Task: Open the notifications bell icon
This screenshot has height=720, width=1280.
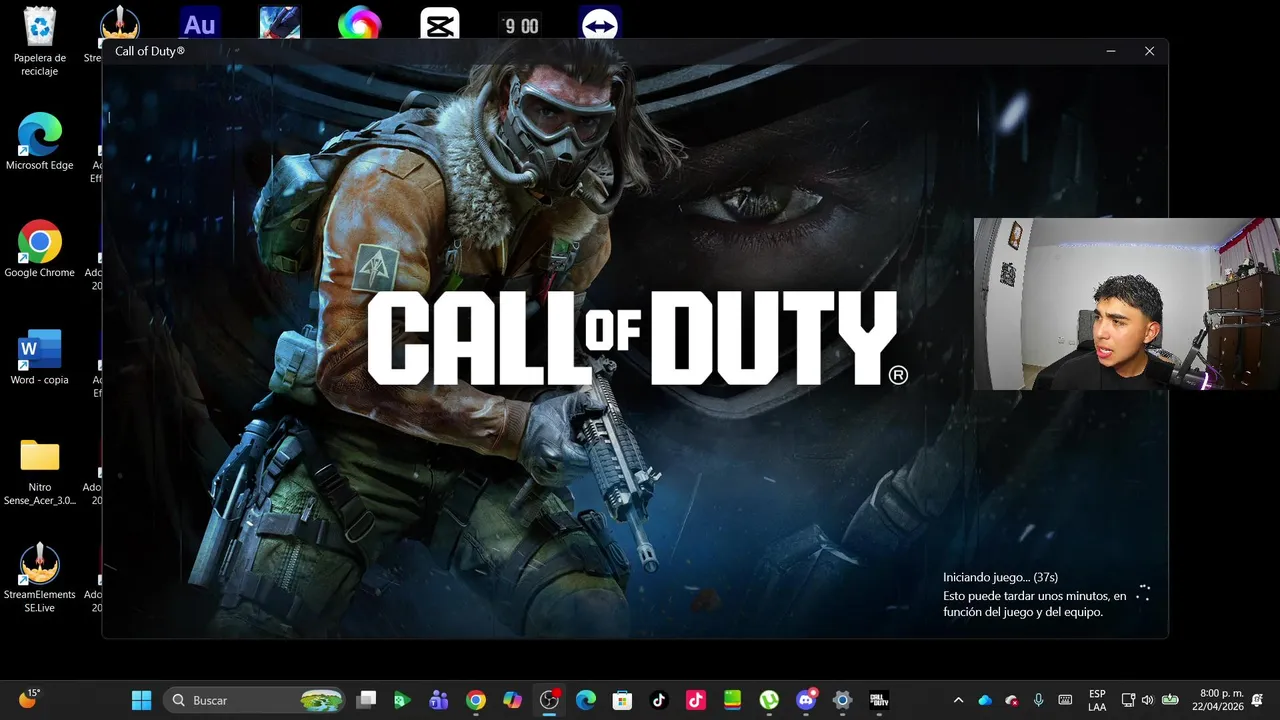Action: coord(1257,700)
